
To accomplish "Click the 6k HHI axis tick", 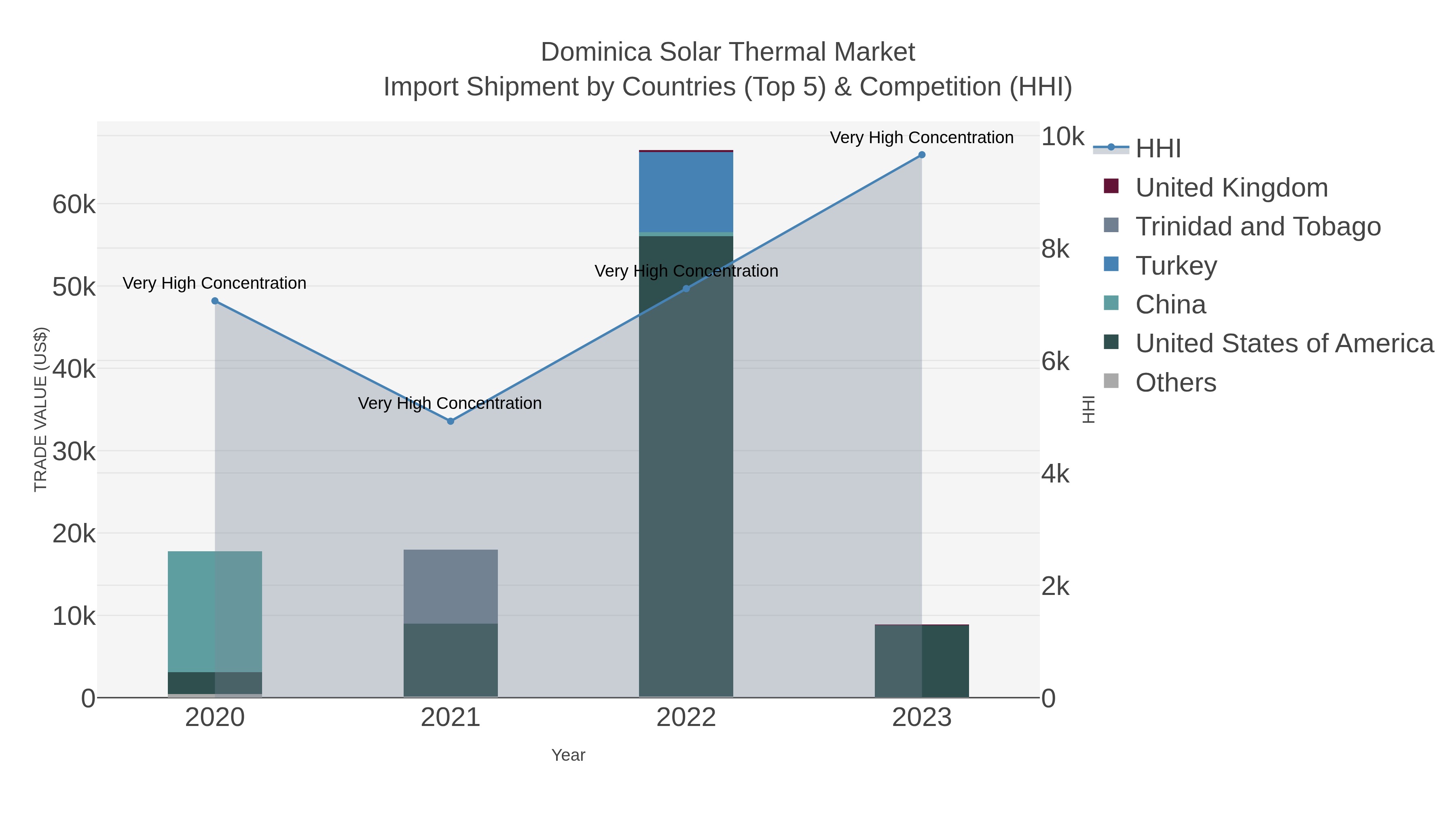I will pyautogui.click(x=1055, y=361).
